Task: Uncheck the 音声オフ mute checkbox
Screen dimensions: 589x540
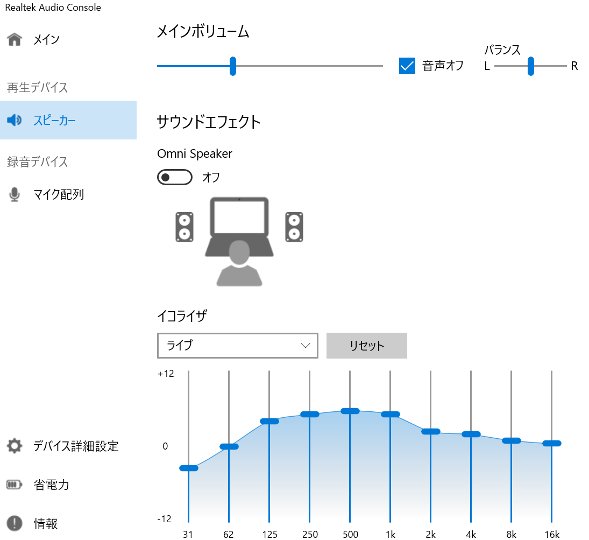Action: [407, 66]
